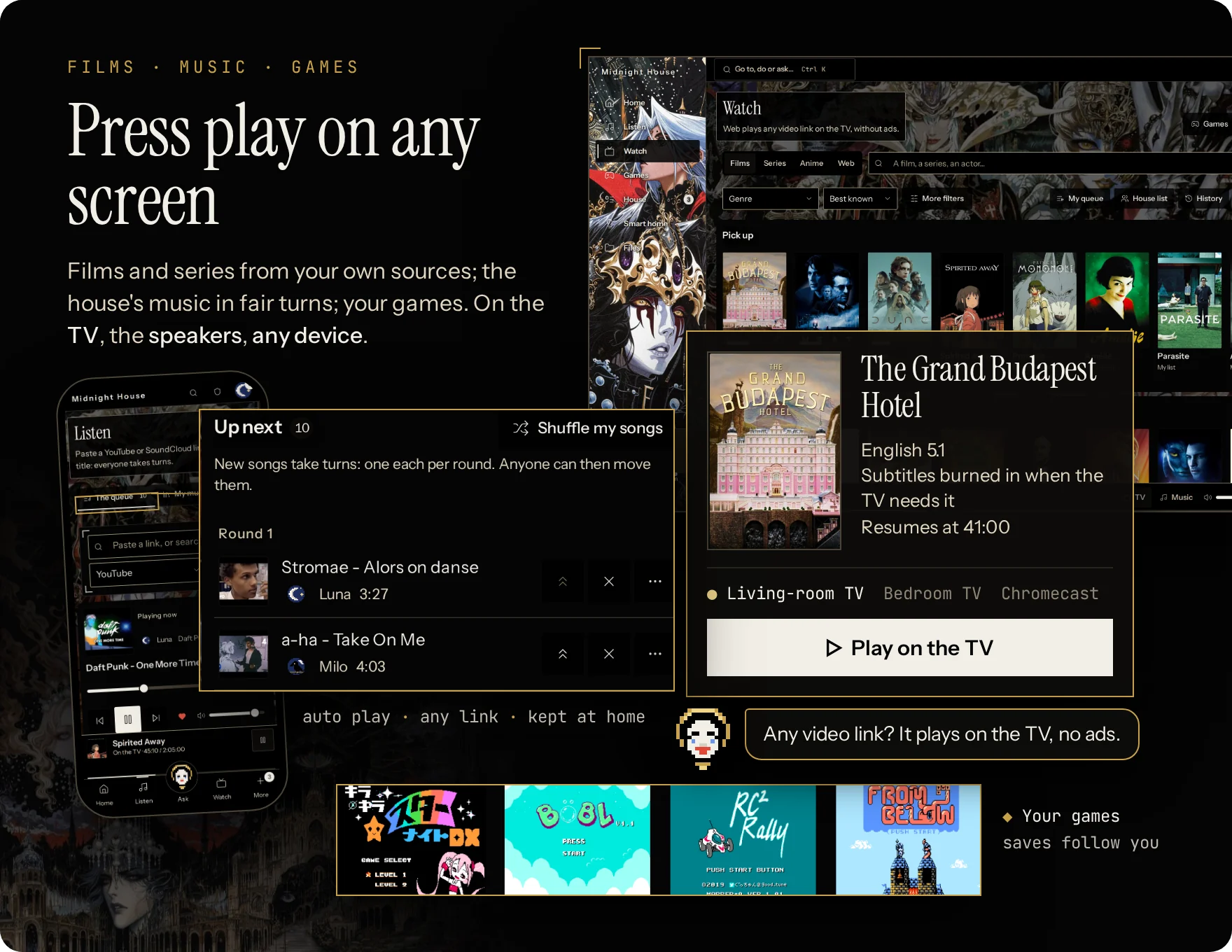
Task: Click the Music control in the desktop player bar
Action: click(x=1176, y=497)
